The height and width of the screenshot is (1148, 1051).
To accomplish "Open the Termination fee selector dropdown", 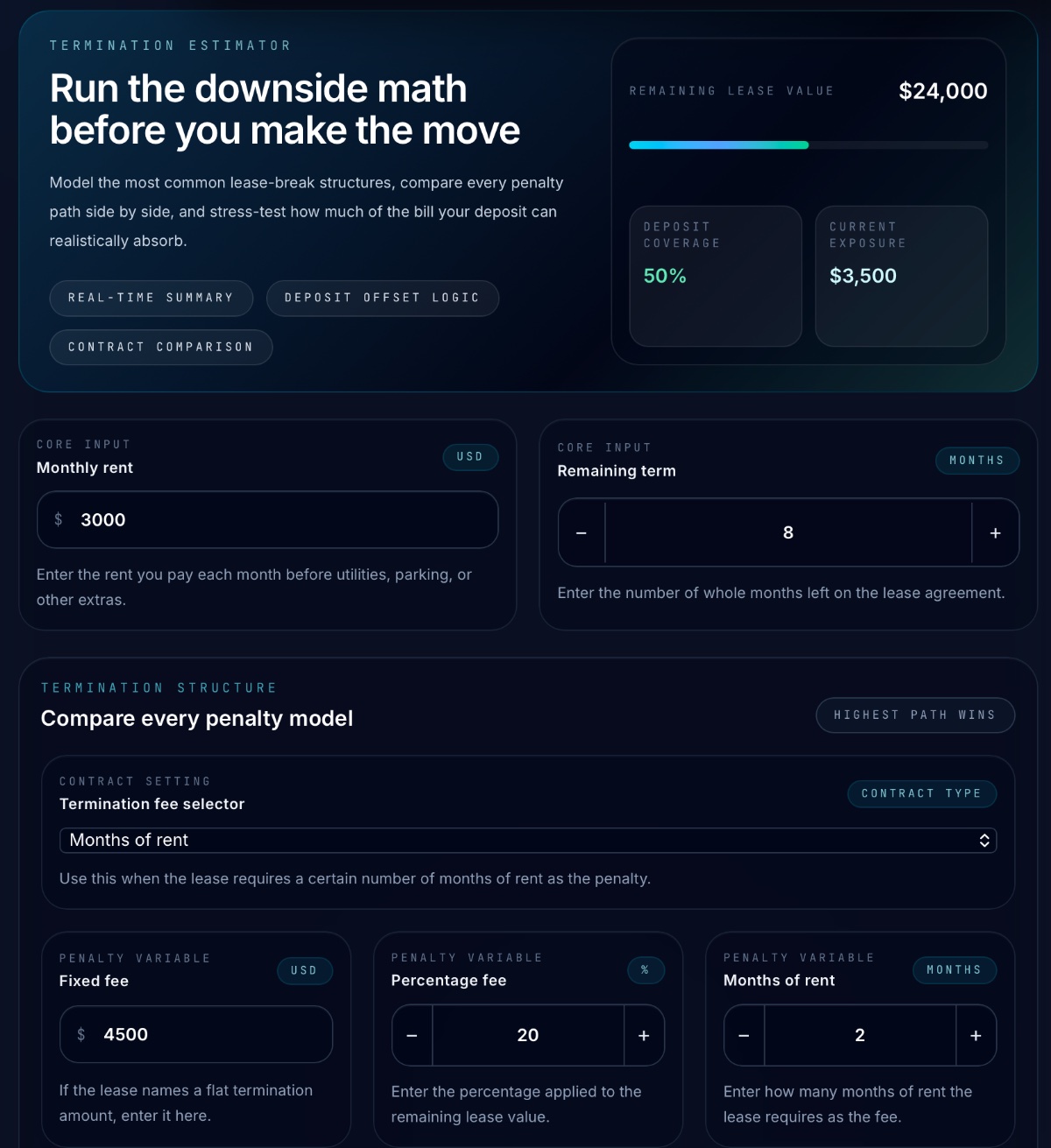I will click(528, 840).
